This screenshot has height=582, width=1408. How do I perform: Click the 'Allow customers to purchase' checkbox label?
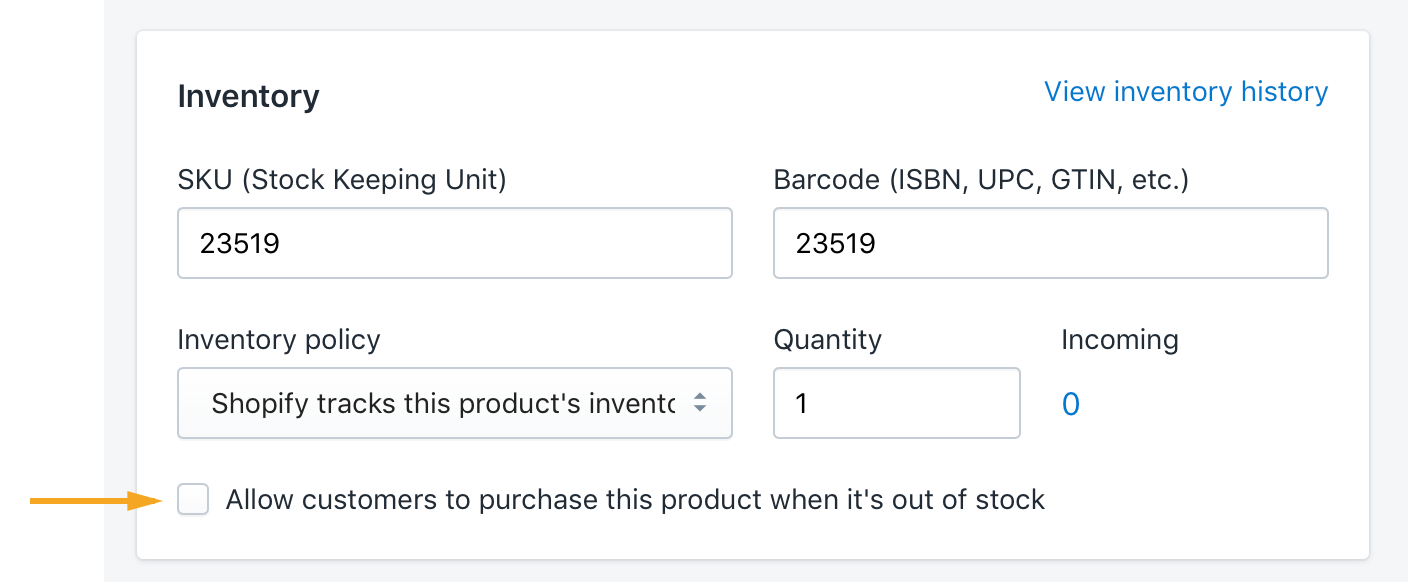coord(635,499)
